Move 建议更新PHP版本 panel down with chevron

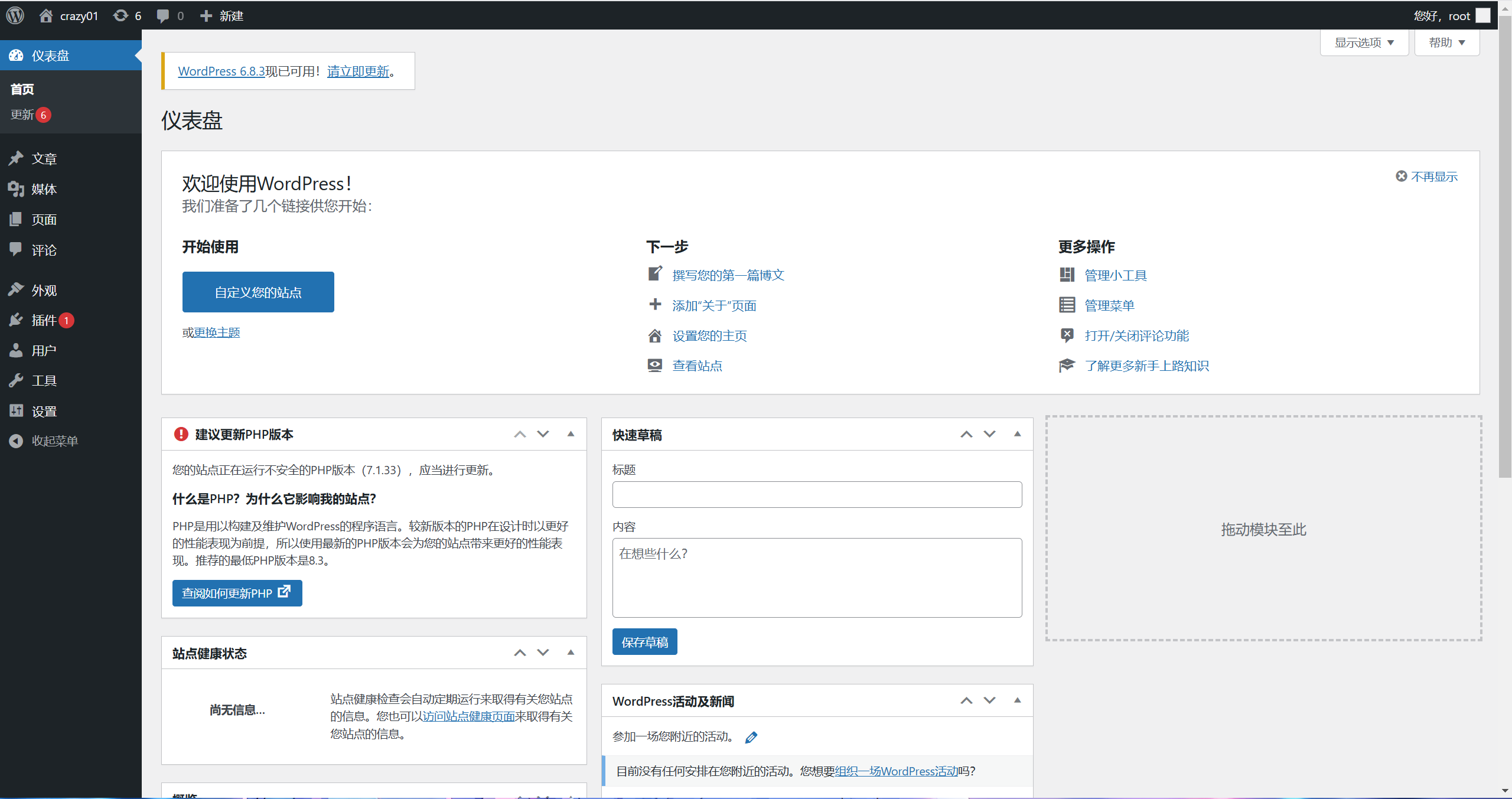[543, 434]
